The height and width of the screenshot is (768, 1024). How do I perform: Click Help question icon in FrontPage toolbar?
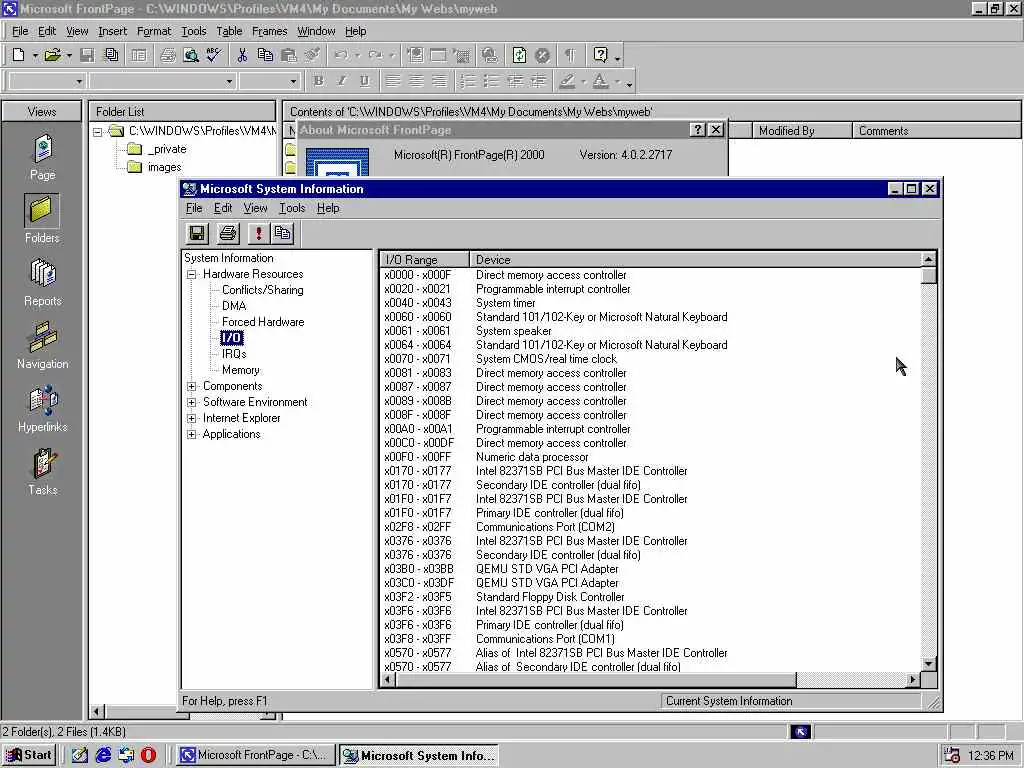click(x=600, y=56)
